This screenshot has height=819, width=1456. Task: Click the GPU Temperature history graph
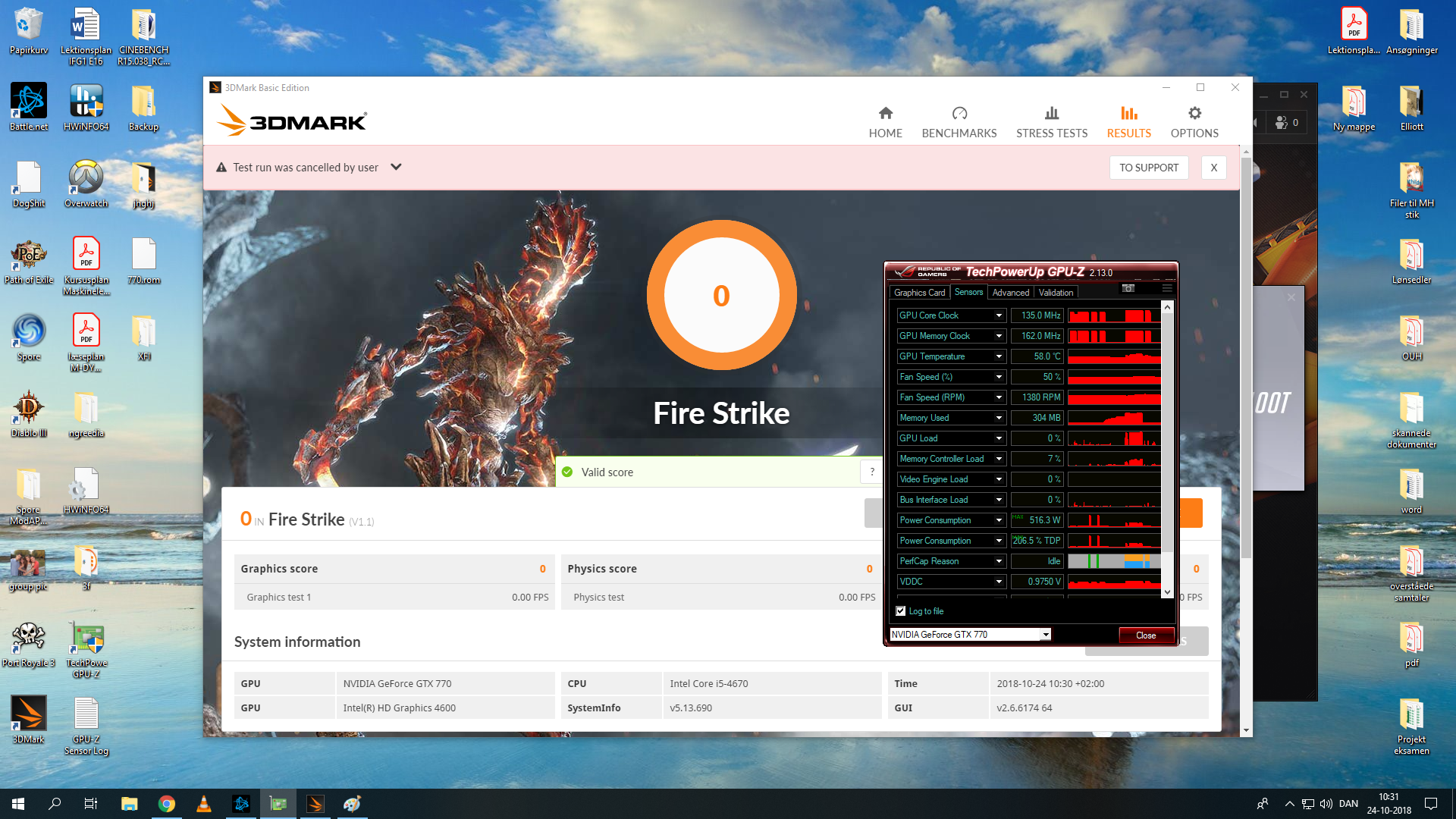pos(1114,356)
